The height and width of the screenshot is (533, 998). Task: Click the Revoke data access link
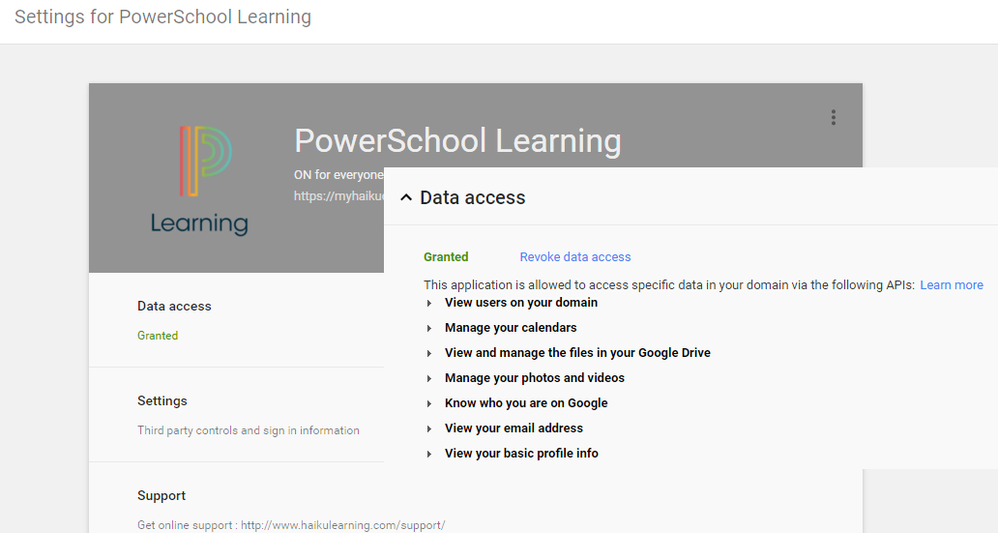[x=575, y=257]
